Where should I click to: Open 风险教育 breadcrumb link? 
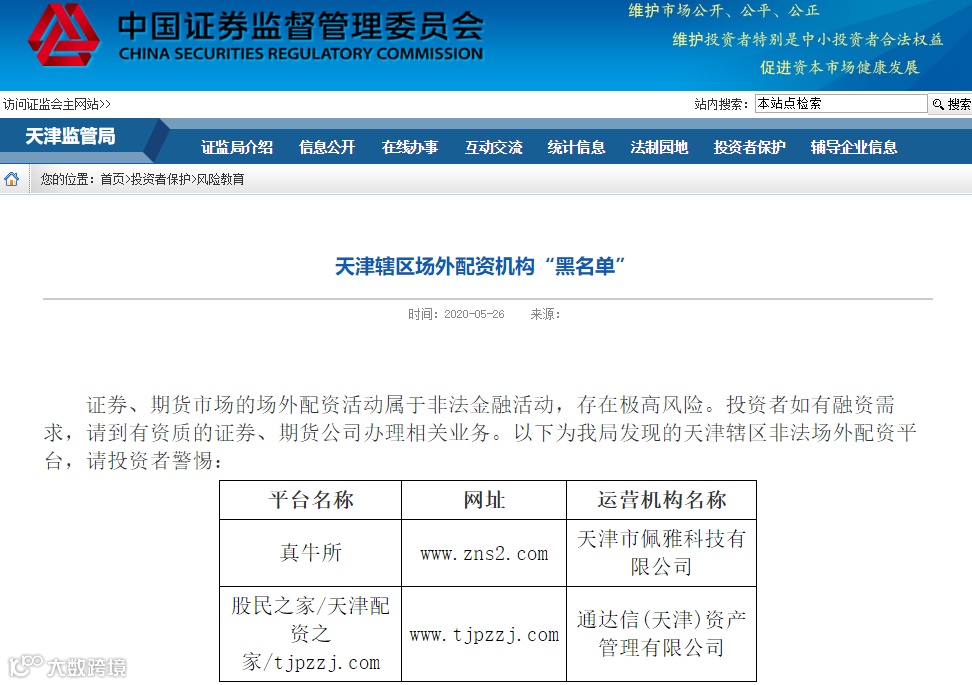tap(220, 180)
